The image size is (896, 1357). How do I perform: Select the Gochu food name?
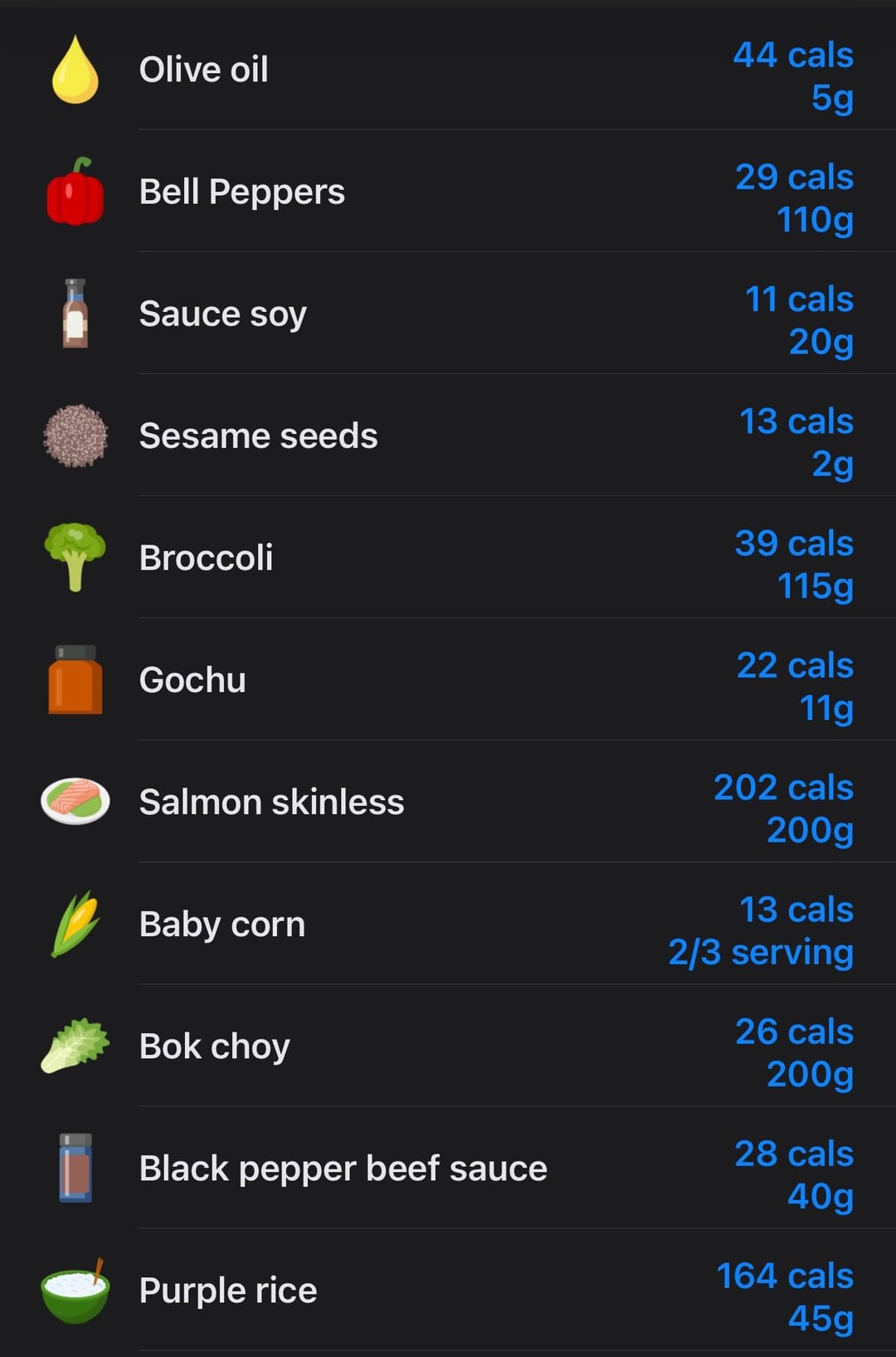[192, 680]
